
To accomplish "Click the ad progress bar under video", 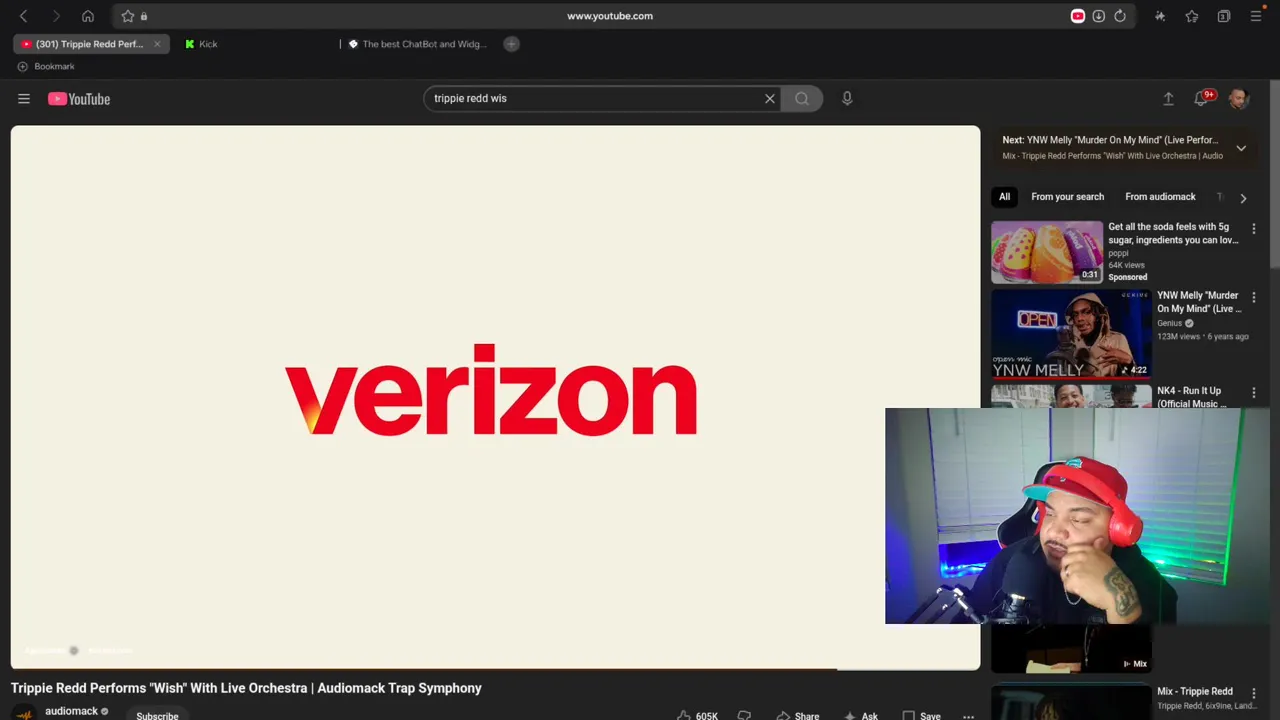I will [495, 668].
